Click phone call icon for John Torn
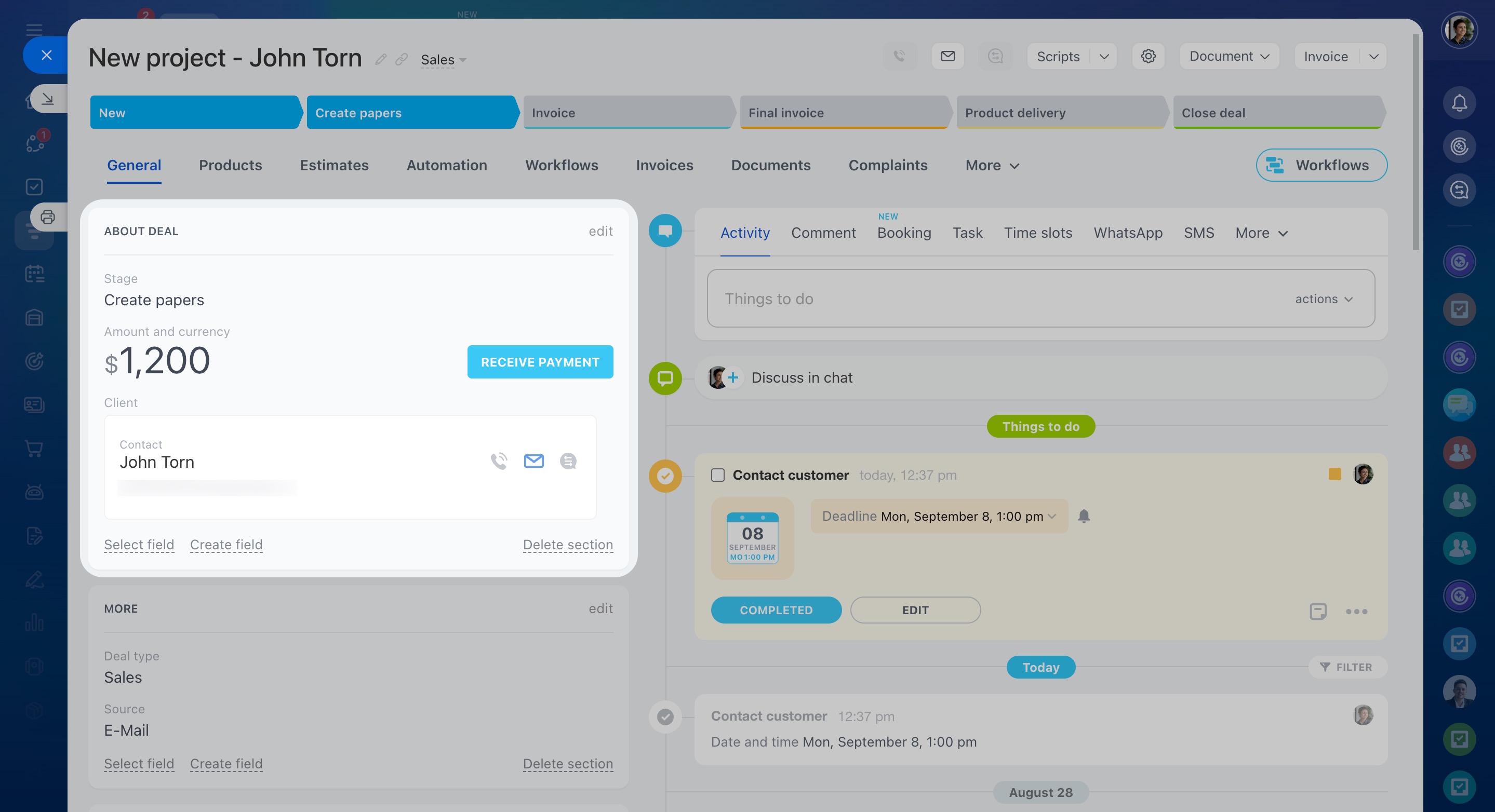 (x=499, y=461)
